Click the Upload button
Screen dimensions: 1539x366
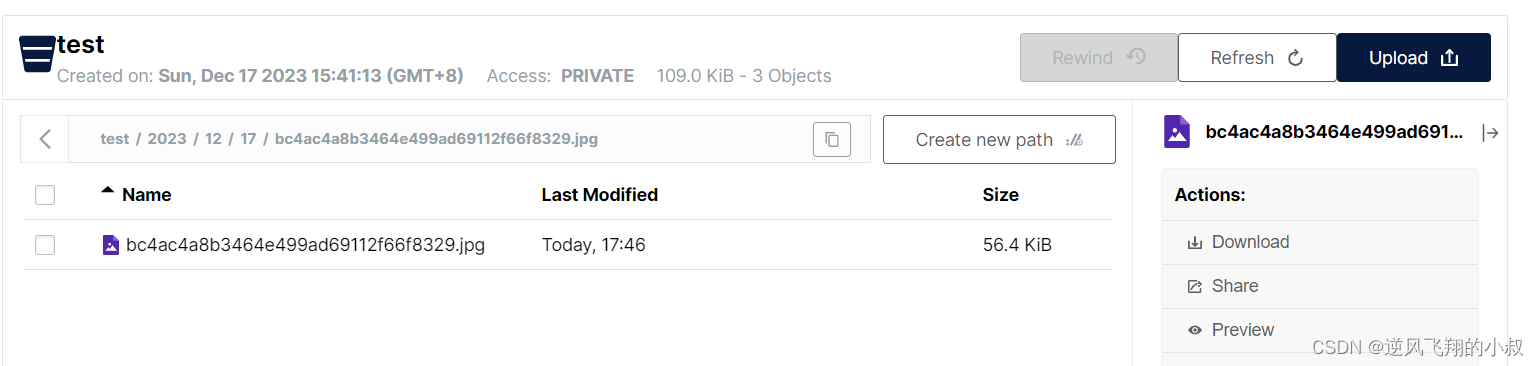pos(1414,58)
